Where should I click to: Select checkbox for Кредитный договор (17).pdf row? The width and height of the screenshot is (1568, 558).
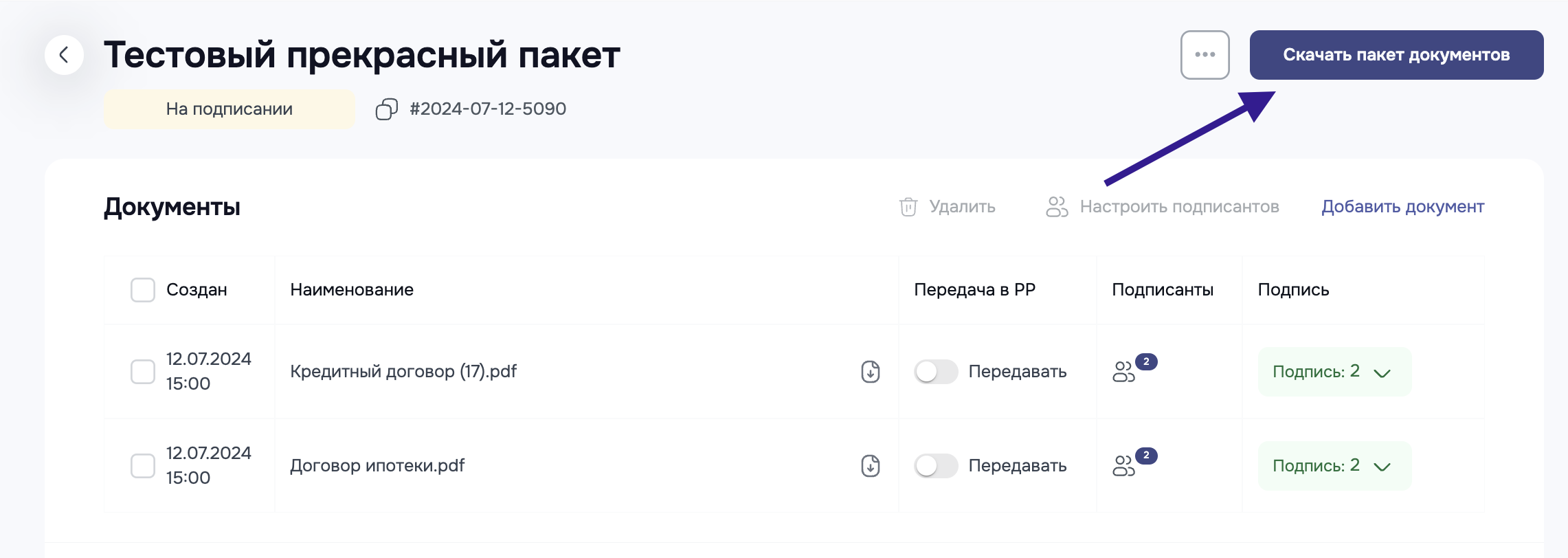(x=143, y=372)
